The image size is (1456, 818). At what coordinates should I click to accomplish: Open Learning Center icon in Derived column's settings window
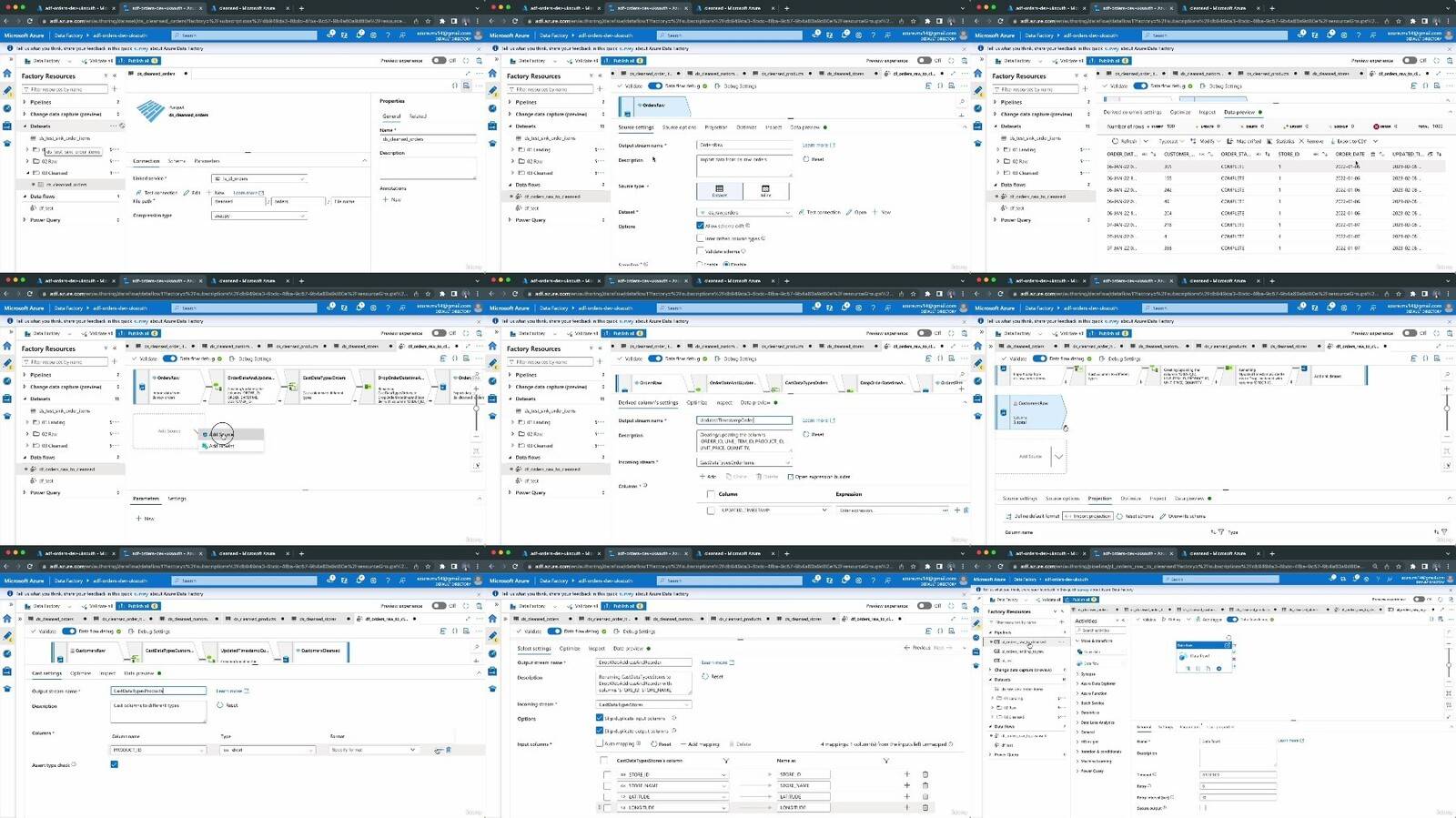point(493,416)
